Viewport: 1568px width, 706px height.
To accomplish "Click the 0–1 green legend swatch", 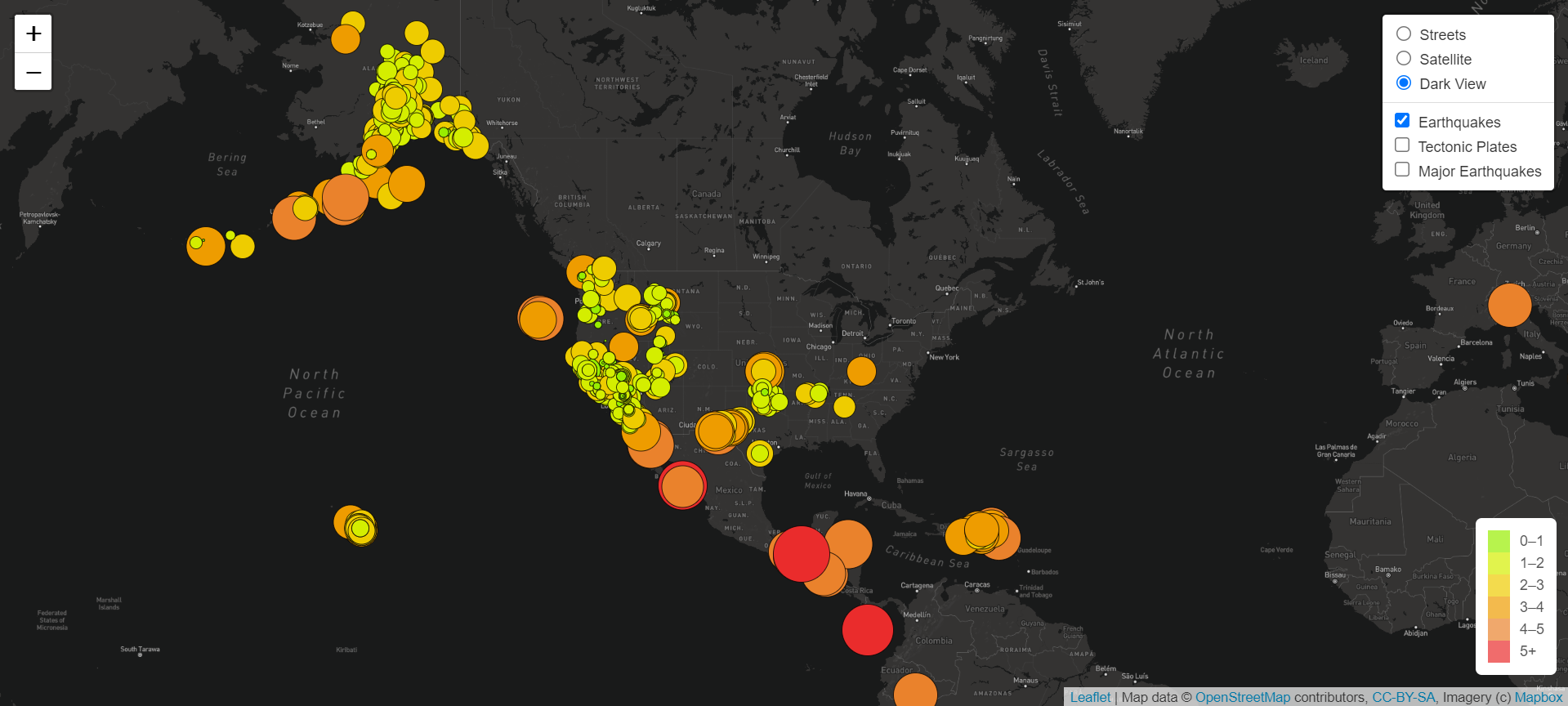I will 1499,541.
